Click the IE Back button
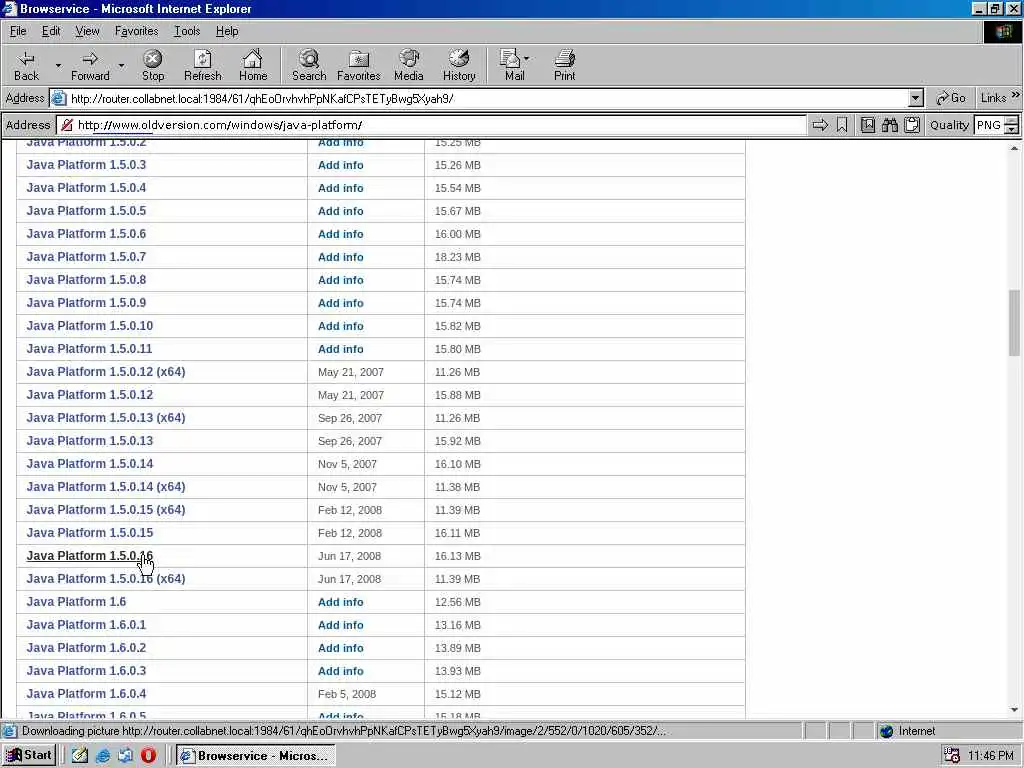1024x768 pixels. coord(26,65)
